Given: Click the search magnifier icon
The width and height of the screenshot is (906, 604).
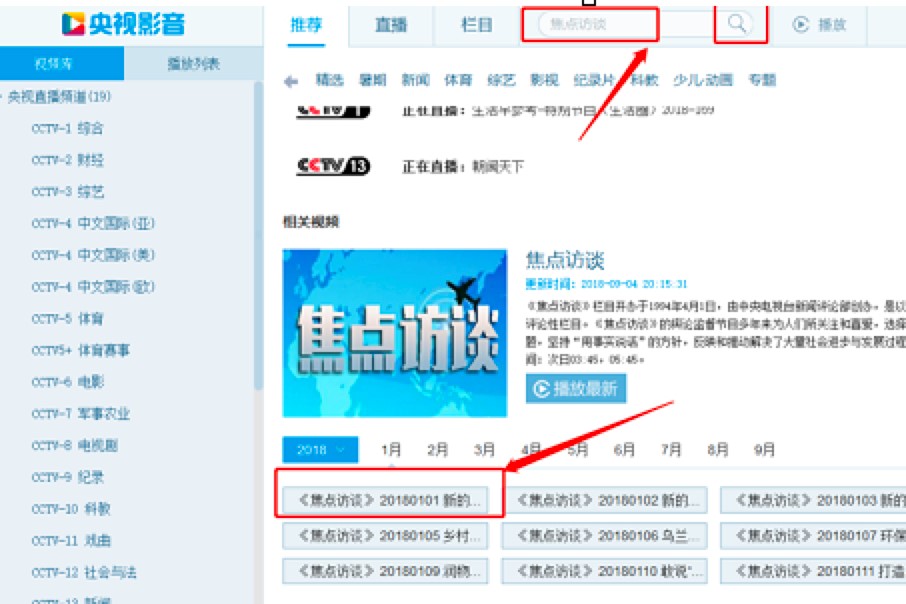Looking at the screenshot, I should point(737,24).
